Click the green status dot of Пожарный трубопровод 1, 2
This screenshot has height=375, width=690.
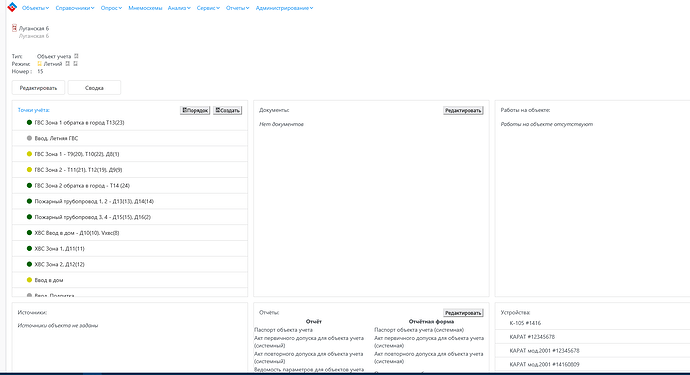pos(29,201)
